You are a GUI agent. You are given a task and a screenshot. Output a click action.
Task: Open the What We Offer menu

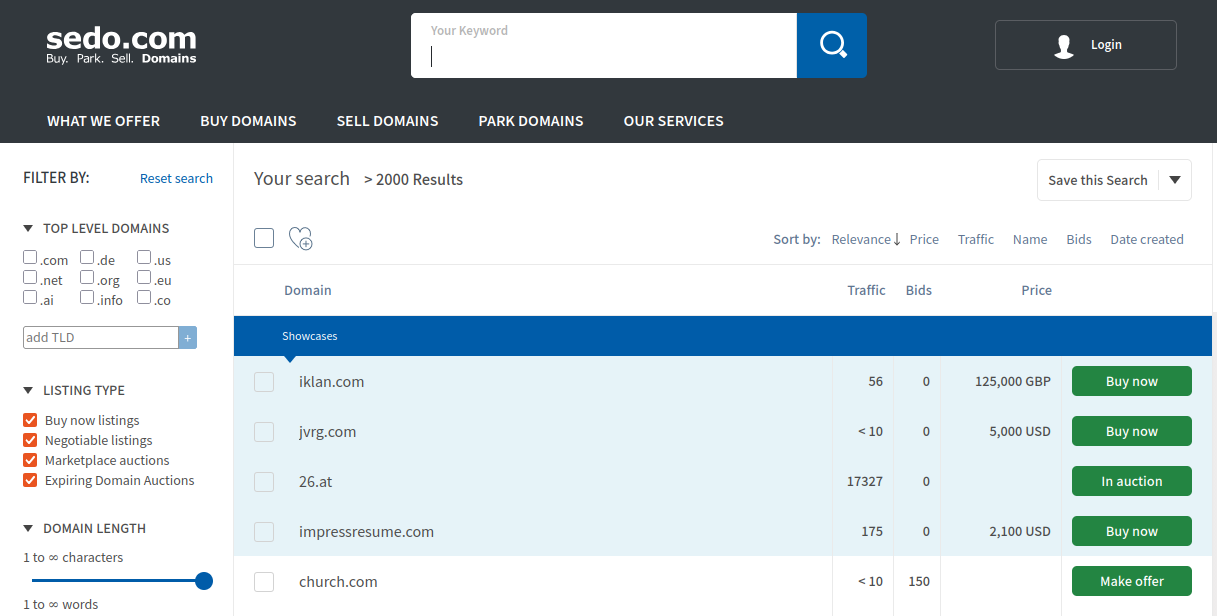coord(103,121)
